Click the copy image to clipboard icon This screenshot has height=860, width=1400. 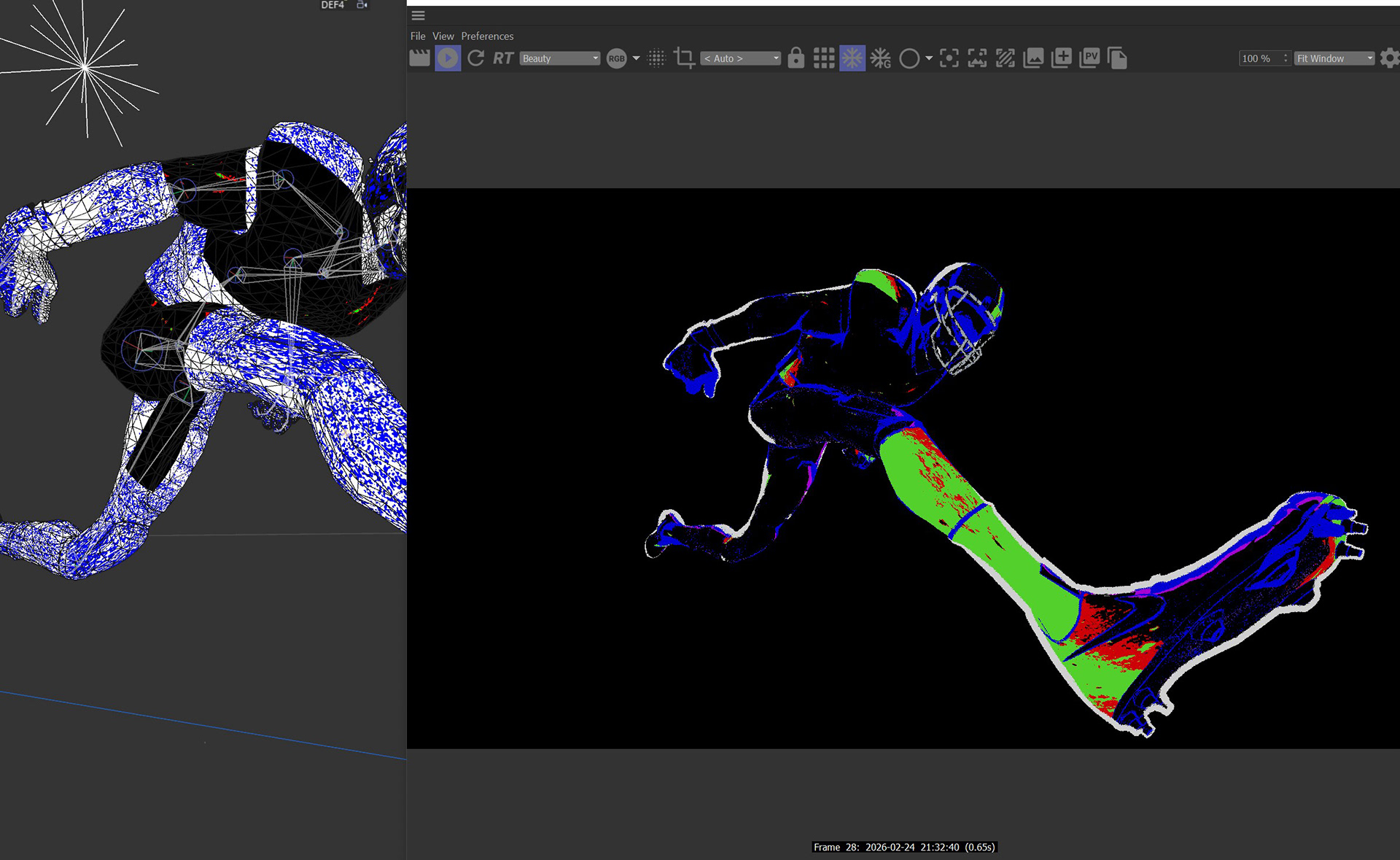tap(1117, 58)
